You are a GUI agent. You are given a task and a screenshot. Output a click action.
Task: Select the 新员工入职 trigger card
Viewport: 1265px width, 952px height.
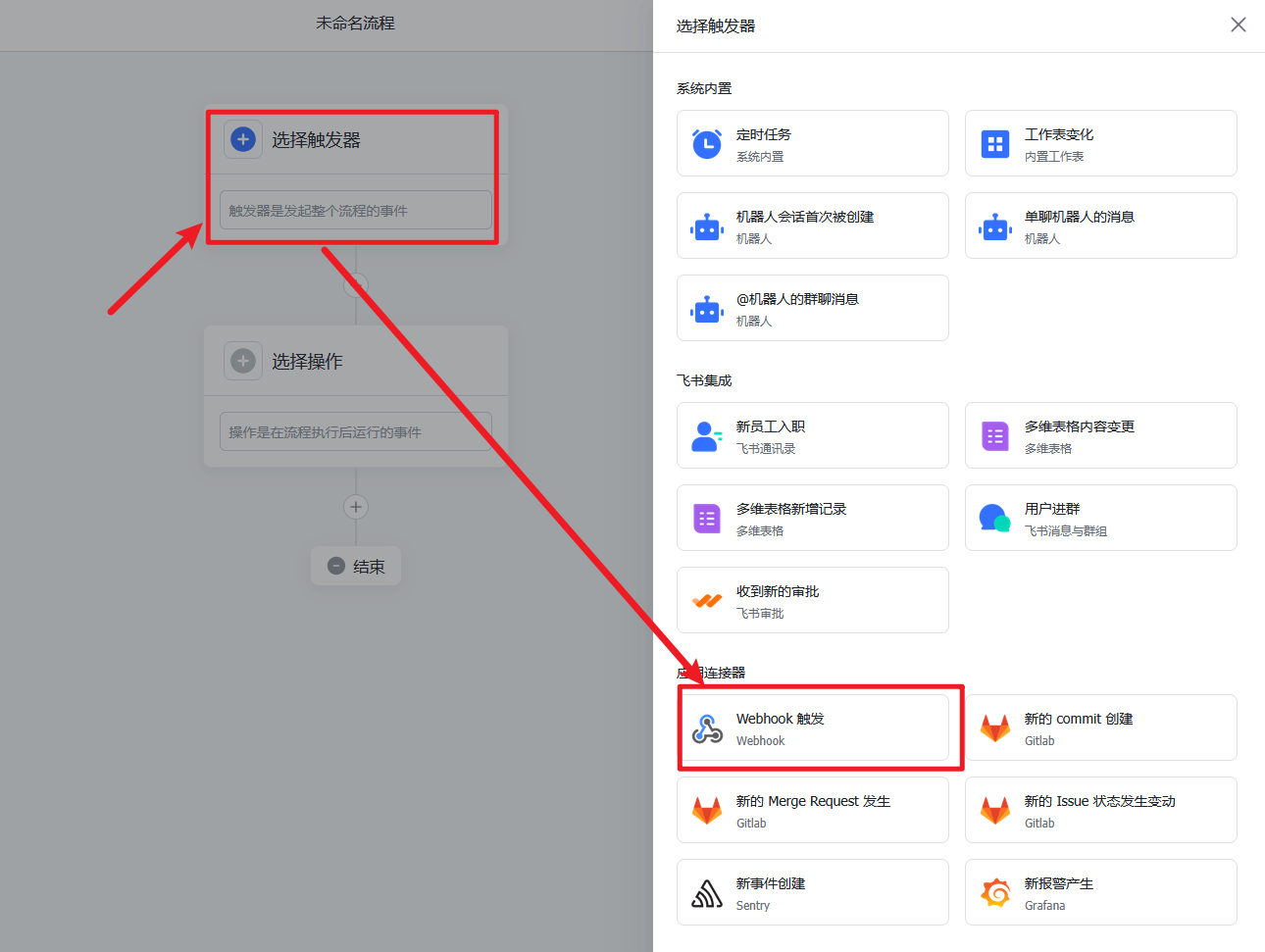click(x=813, y=435)
